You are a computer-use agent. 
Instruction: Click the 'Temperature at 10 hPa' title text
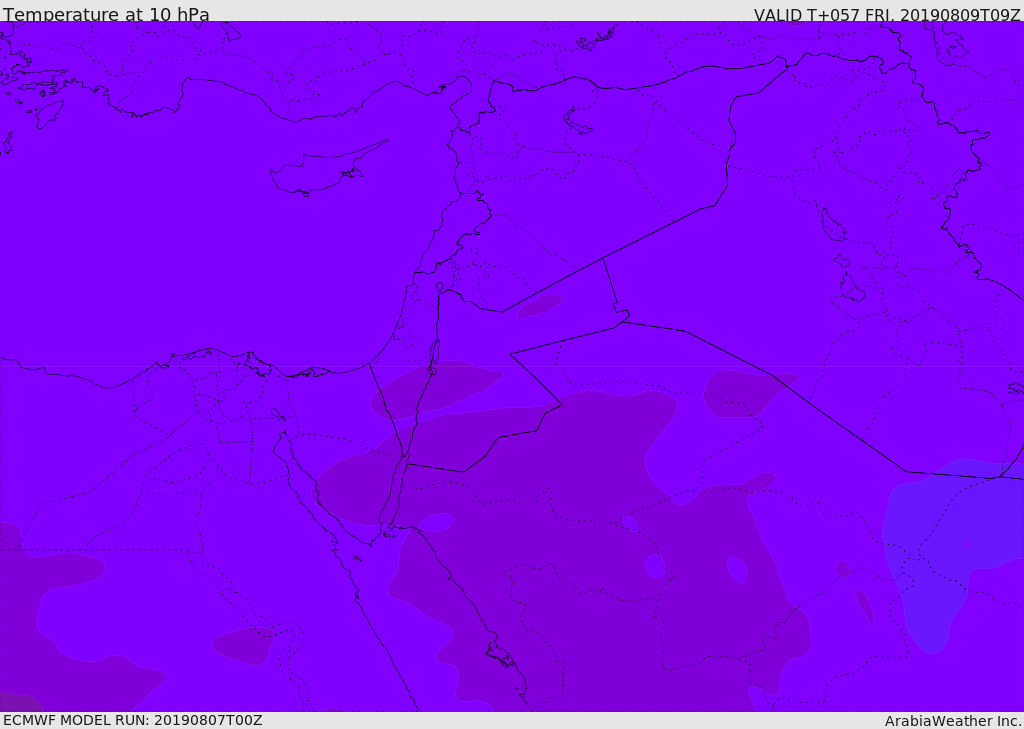click(106, 14)
